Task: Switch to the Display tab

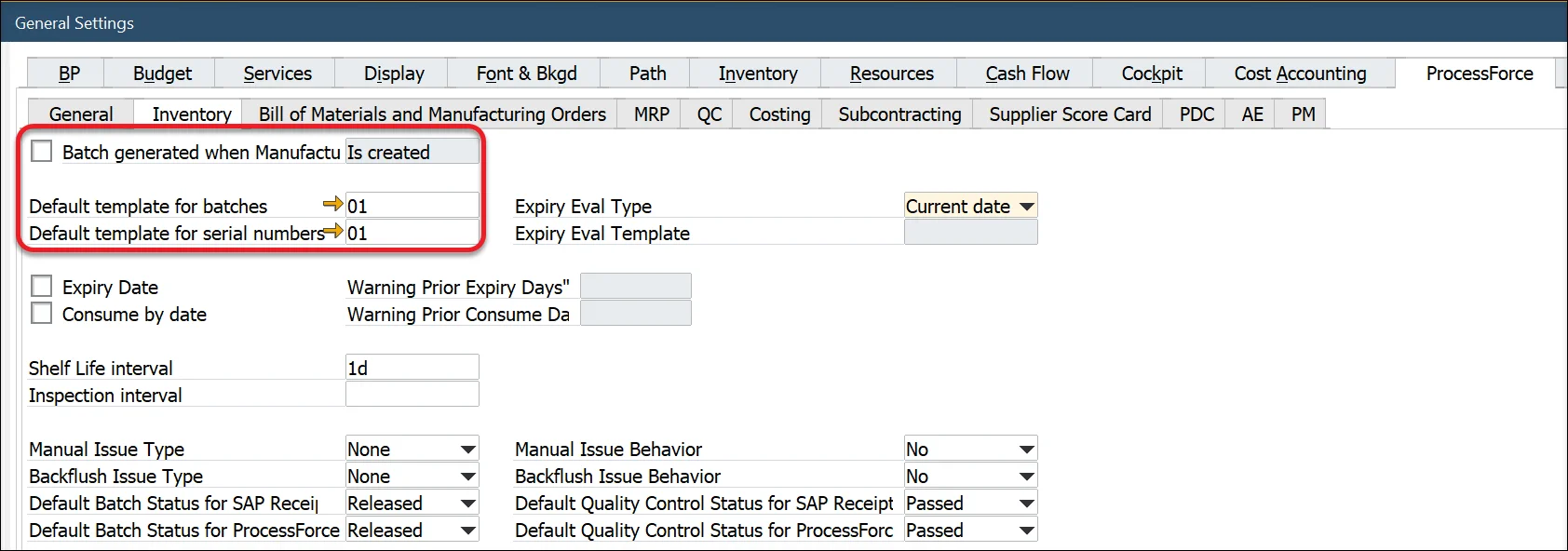Action: pos(393,74)
